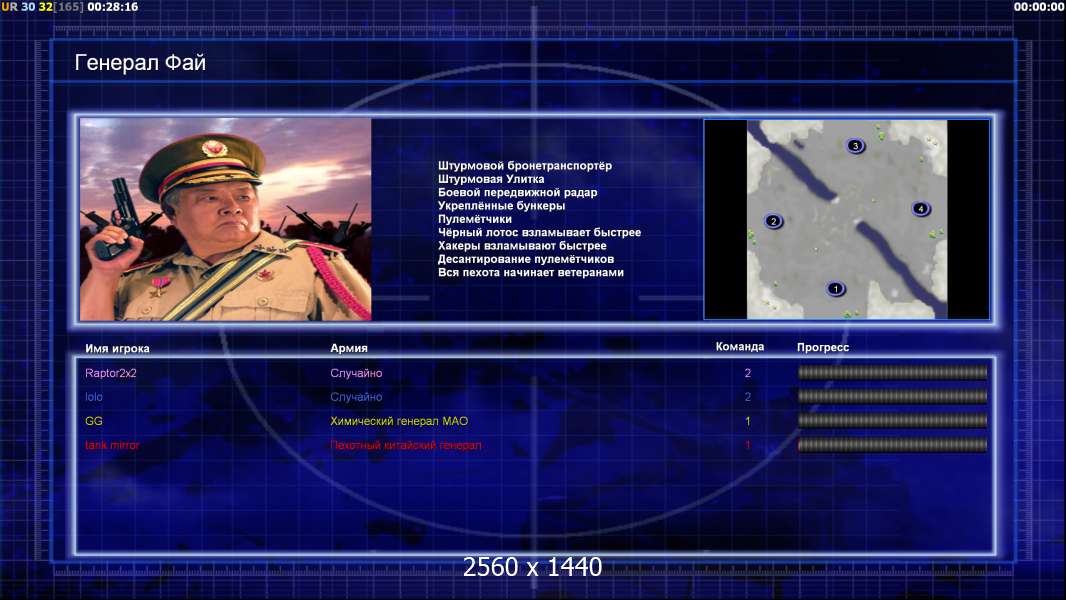Click the General Fai portrait image
This screenshot has width=1066, height=600.
tap(225, 220)
